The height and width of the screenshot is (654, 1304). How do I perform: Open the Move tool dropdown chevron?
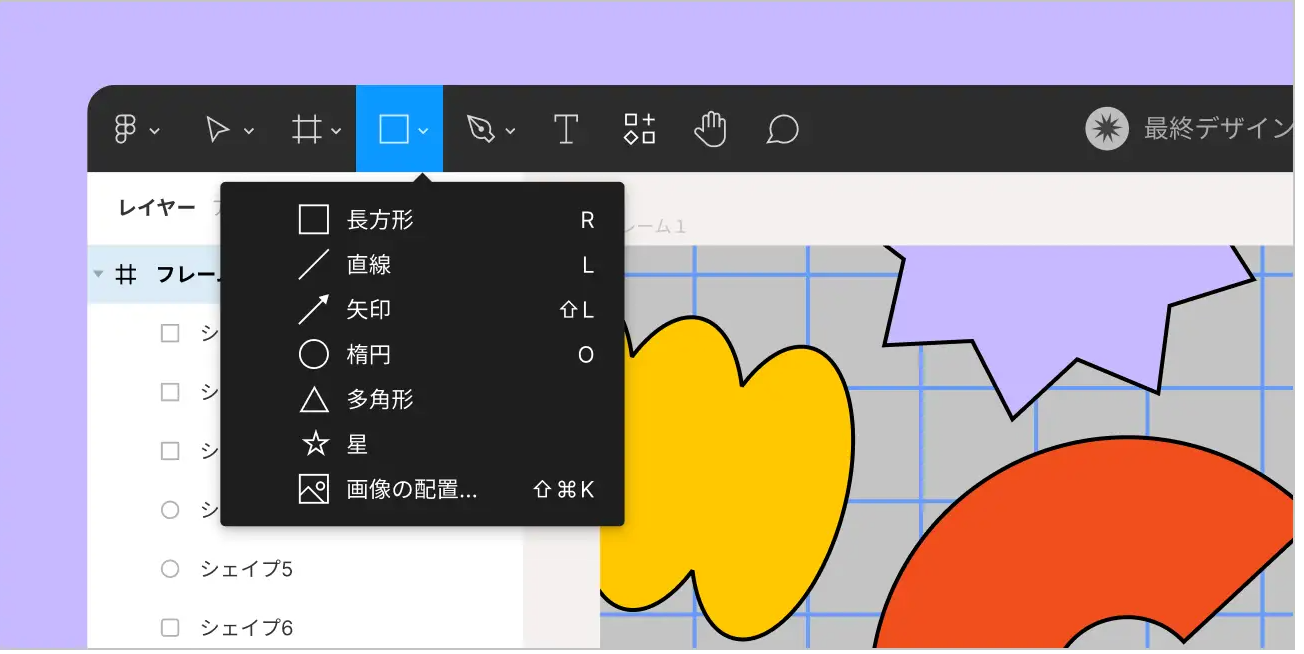coord(249,130)
